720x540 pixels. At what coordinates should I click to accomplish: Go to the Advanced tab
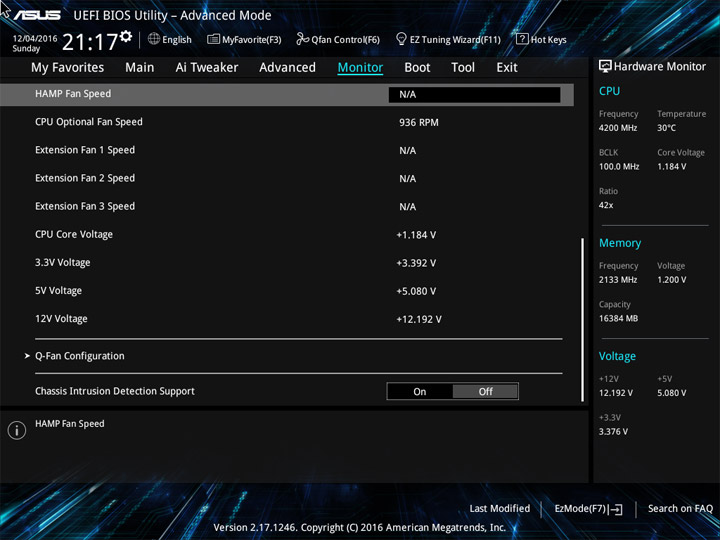pos(287,68)
